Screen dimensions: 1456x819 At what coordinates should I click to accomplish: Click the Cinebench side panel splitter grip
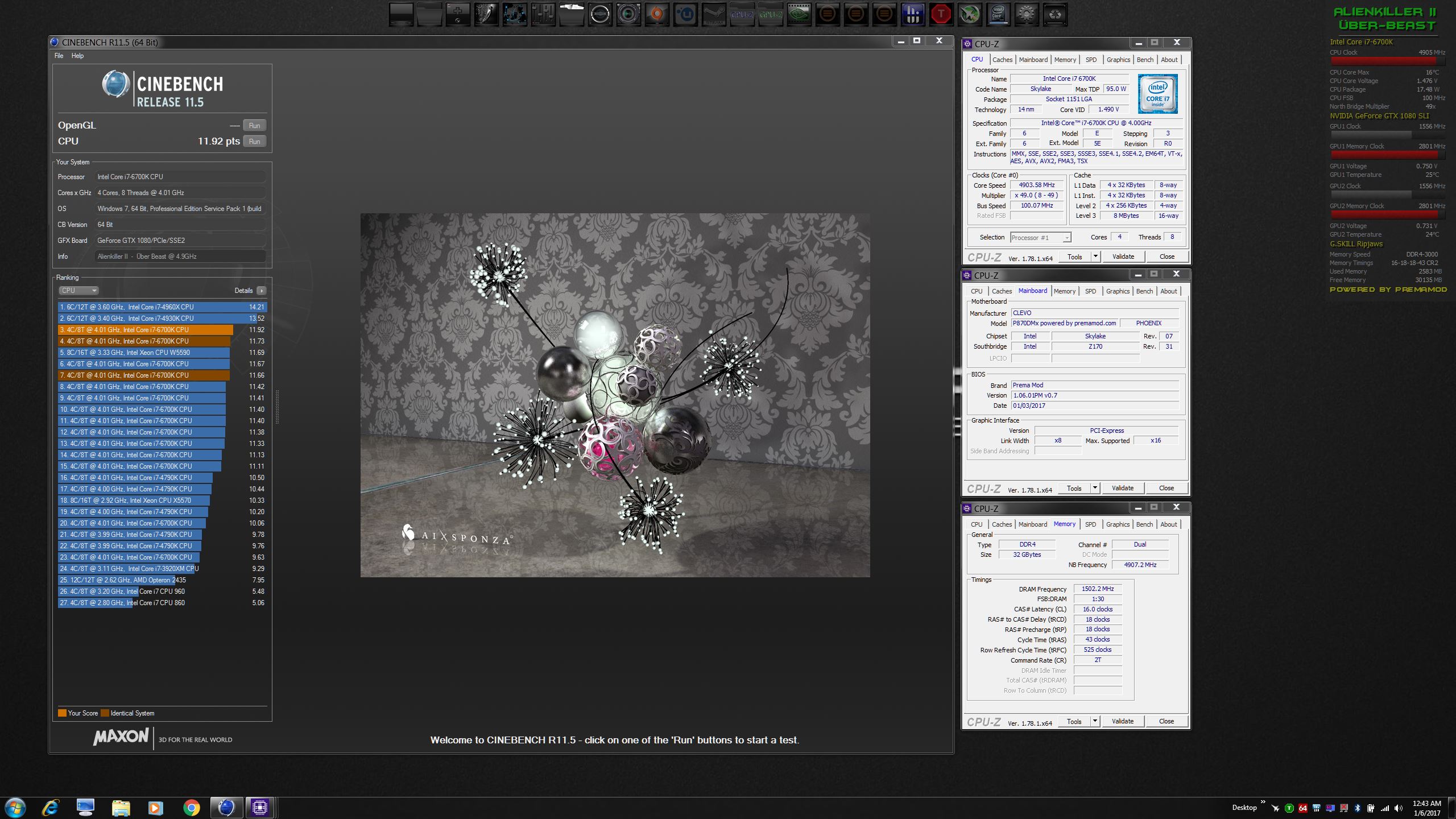(x=277, y=407)
